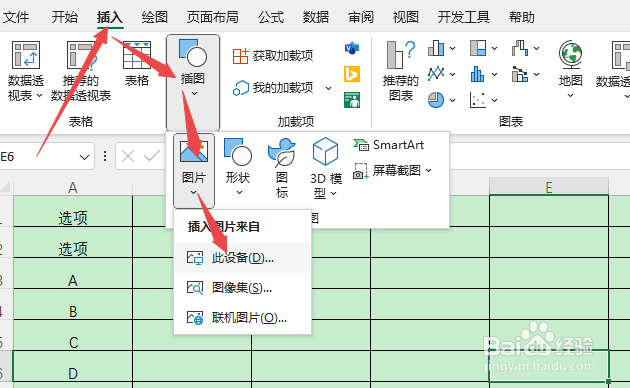Choose 图像集(S)... menu item
Screen dimensions: 630x388
click(x=242, y=288)
